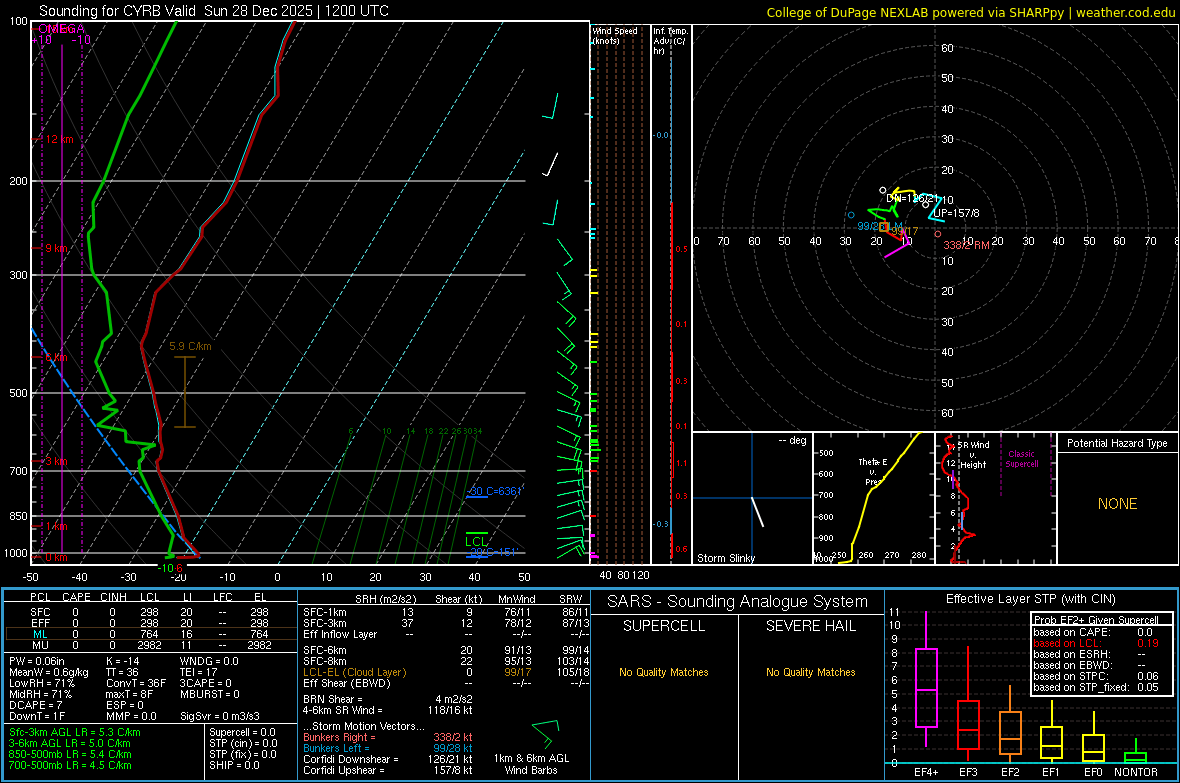1180x783 pixels.
Task: Click the 'Sounding for CYRB Valid' title text
Action: pos(119,11)
